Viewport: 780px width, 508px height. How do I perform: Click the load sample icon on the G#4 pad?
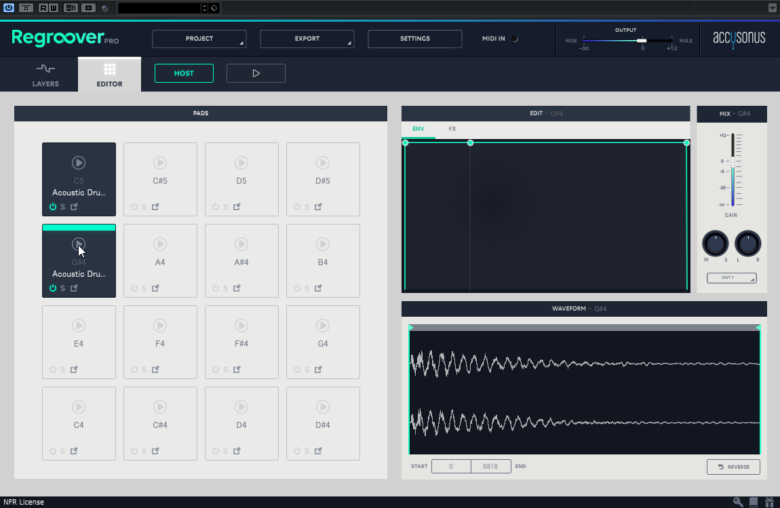(74, 289)
